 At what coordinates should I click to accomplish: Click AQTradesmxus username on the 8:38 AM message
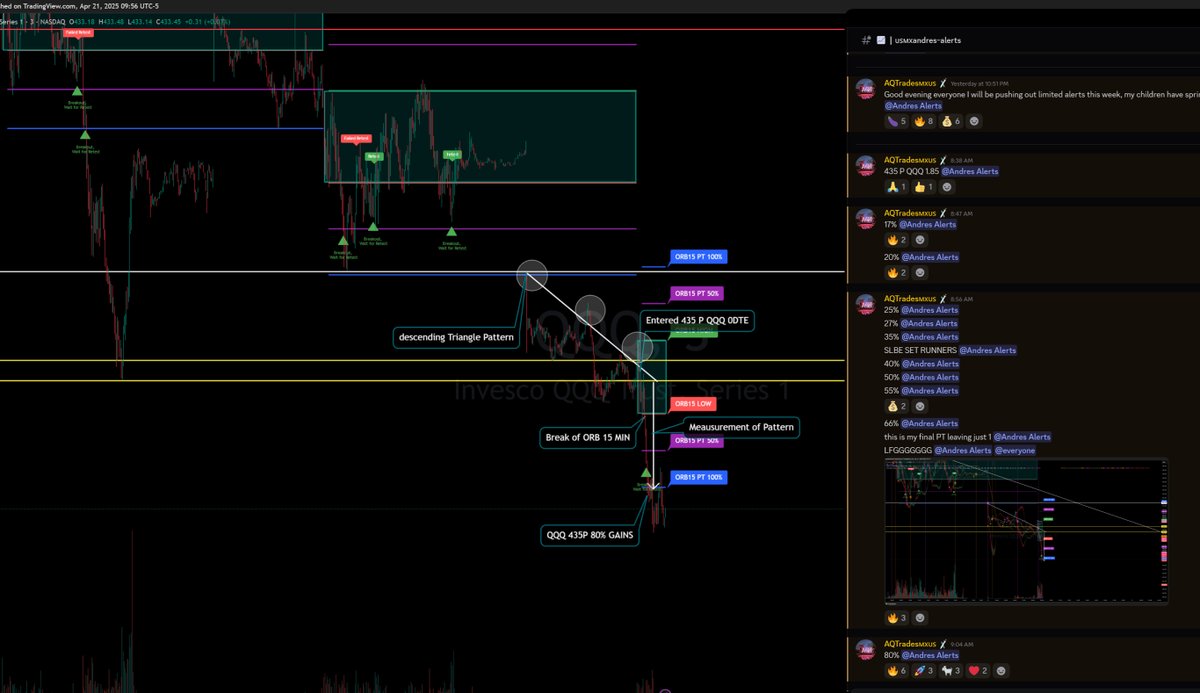click(909, 159)
